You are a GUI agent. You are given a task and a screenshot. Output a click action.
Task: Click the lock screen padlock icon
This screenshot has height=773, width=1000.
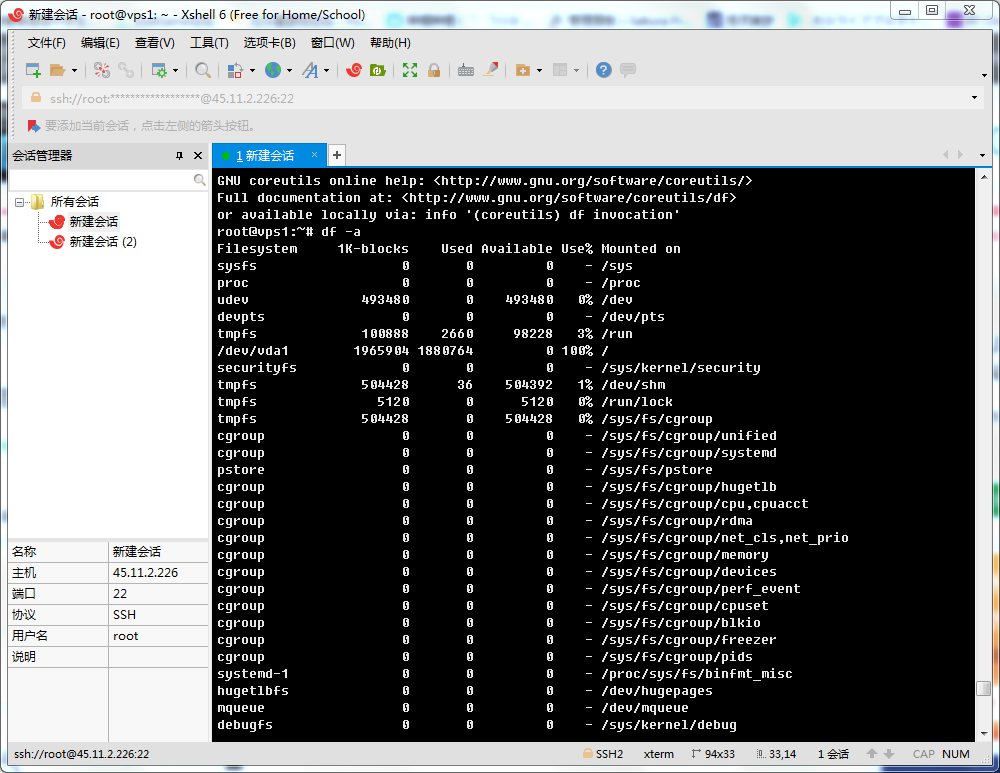pos(434,70)
